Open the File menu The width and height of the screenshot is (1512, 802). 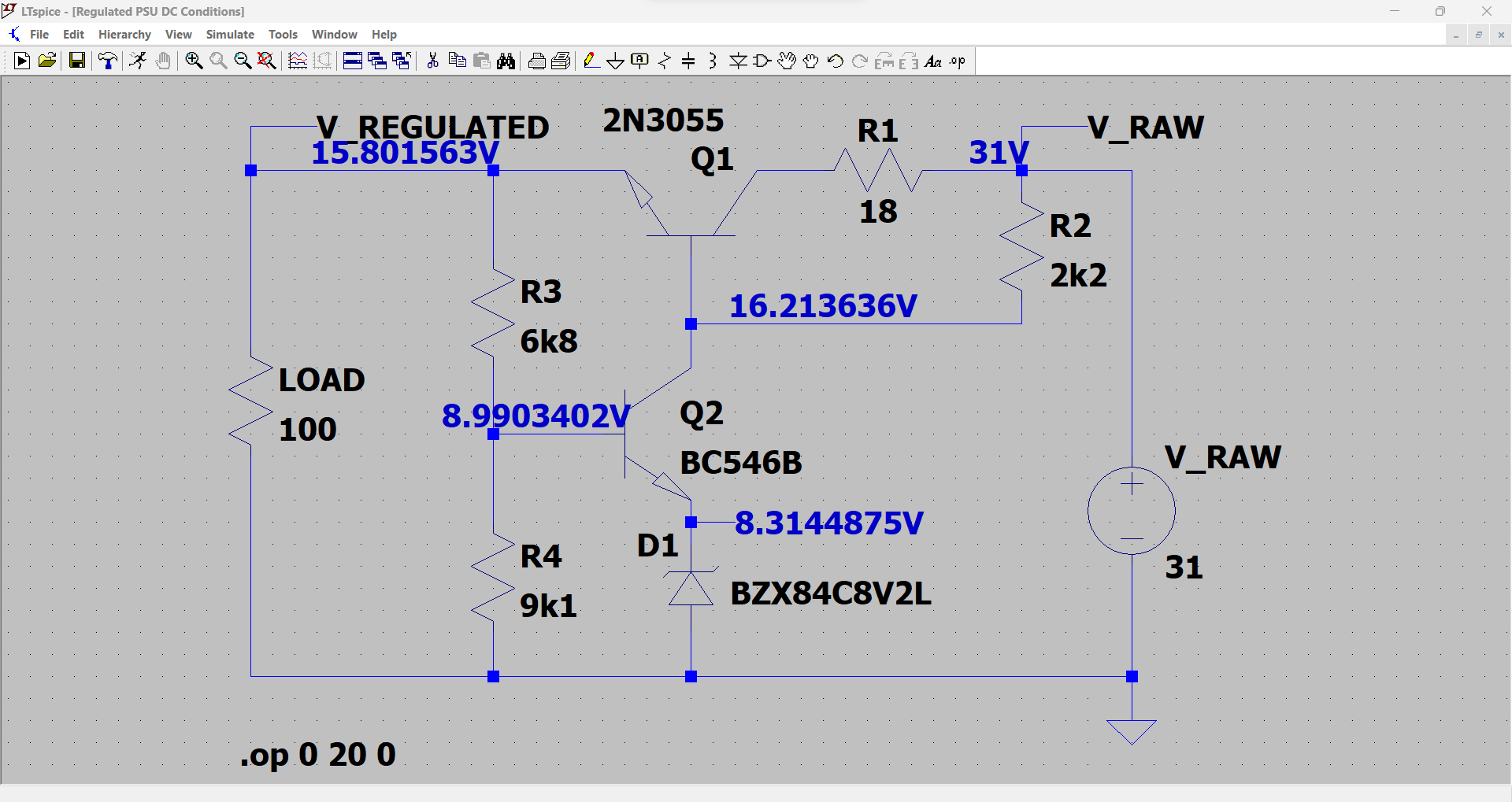click(x=39, y=35)
